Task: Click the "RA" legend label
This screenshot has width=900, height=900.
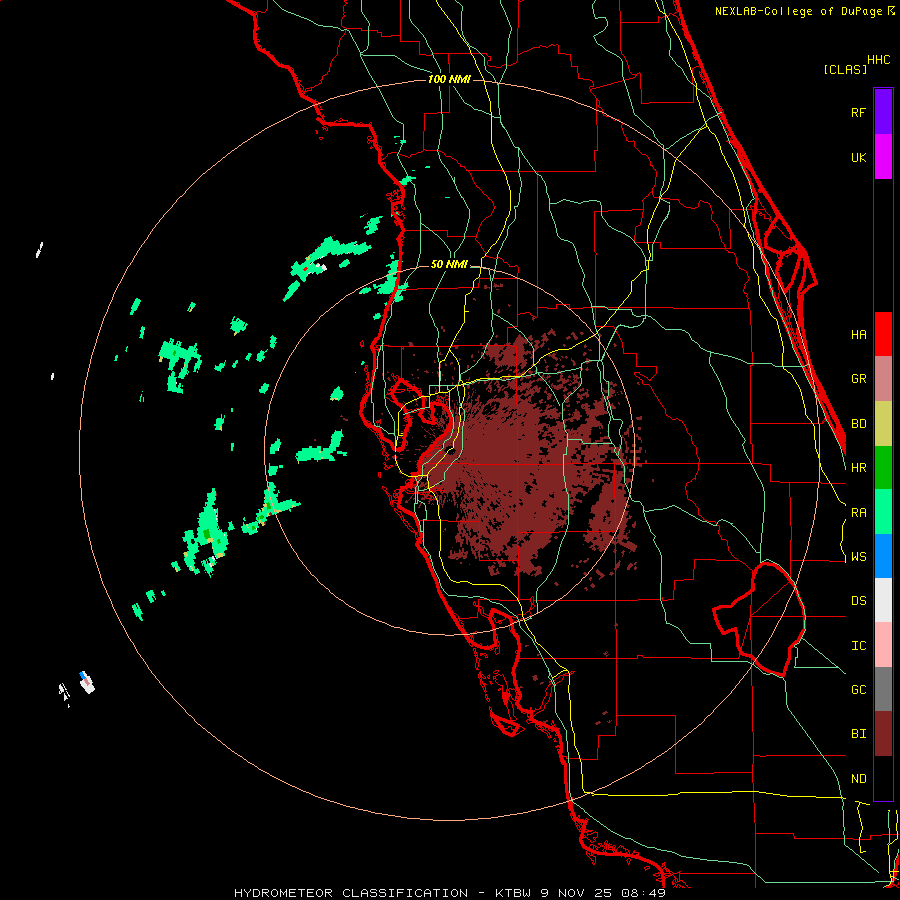Action: (x=858, y=513)
